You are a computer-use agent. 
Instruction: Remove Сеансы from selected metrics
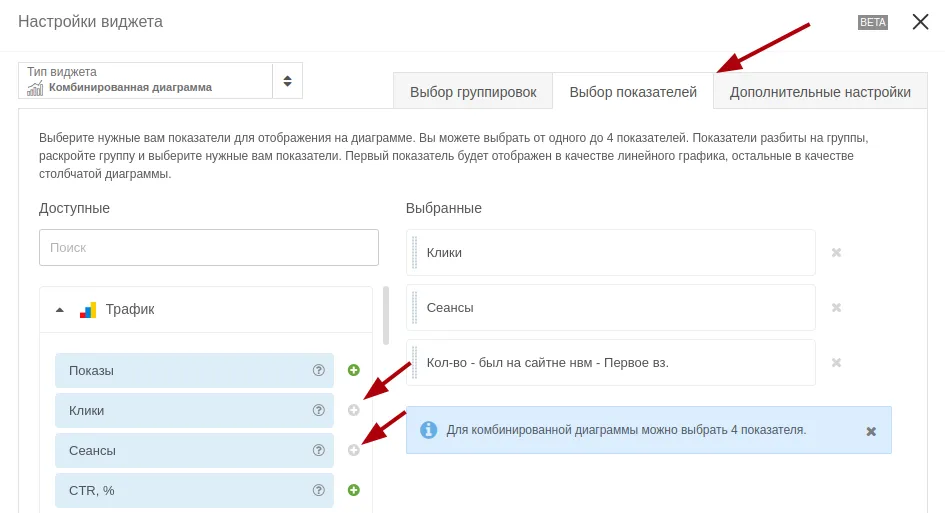pyautogui.click(x=837, y=307)
